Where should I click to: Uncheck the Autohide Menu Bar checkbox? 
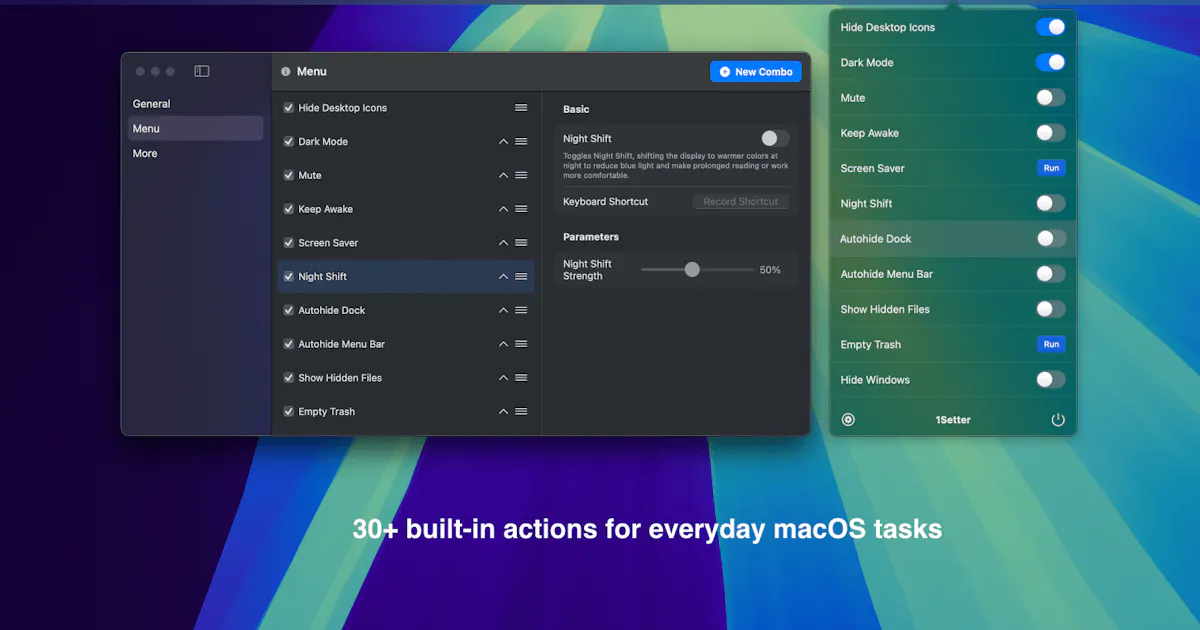click(x=289, y=344)
